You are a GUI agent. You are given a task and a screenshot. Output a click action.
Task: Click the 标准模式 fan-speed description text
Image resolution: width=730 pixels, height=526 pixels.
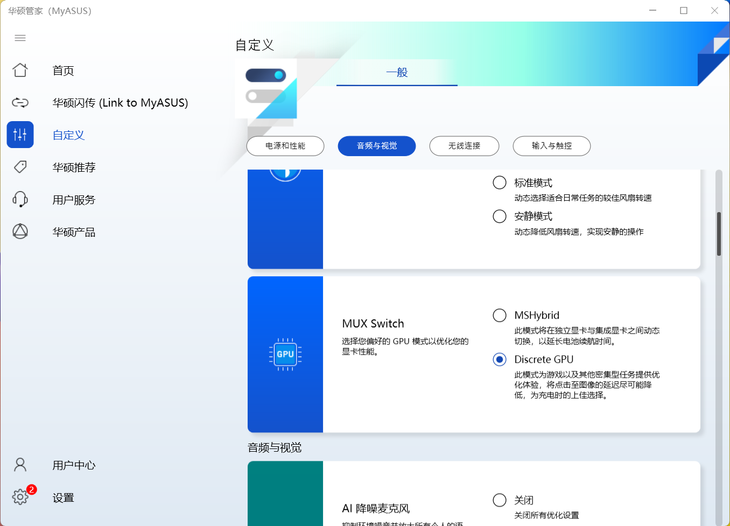pyautogui.click(x=583, y=198)
